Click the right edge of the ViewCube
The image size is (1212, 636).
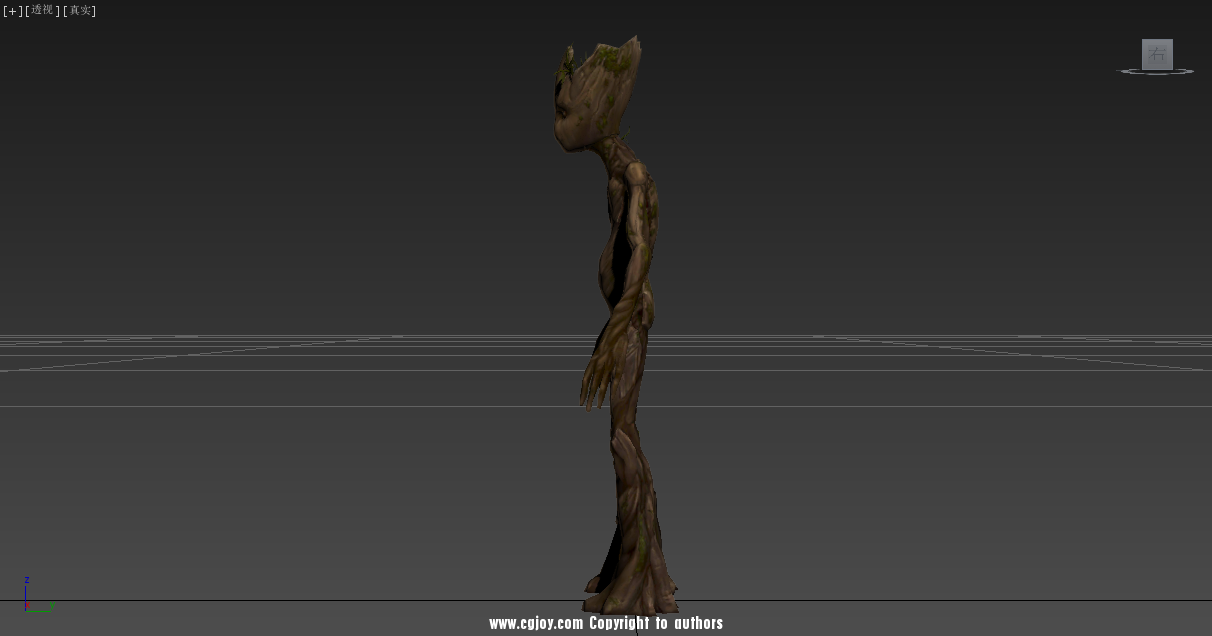click(1171, 54)
